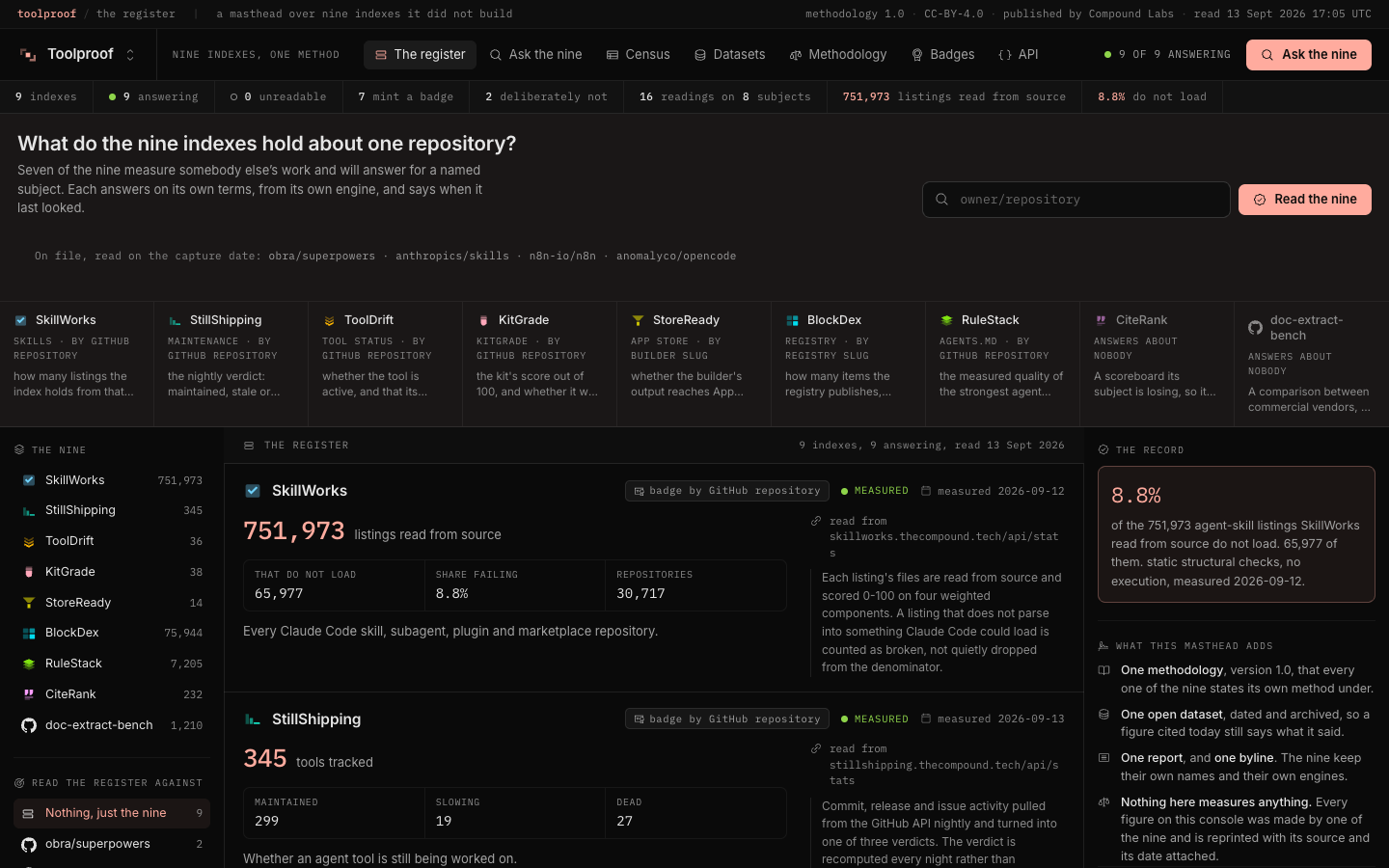Open the anomalyco/opencode on-file link
1389x868 pixels.
[676, 257]
